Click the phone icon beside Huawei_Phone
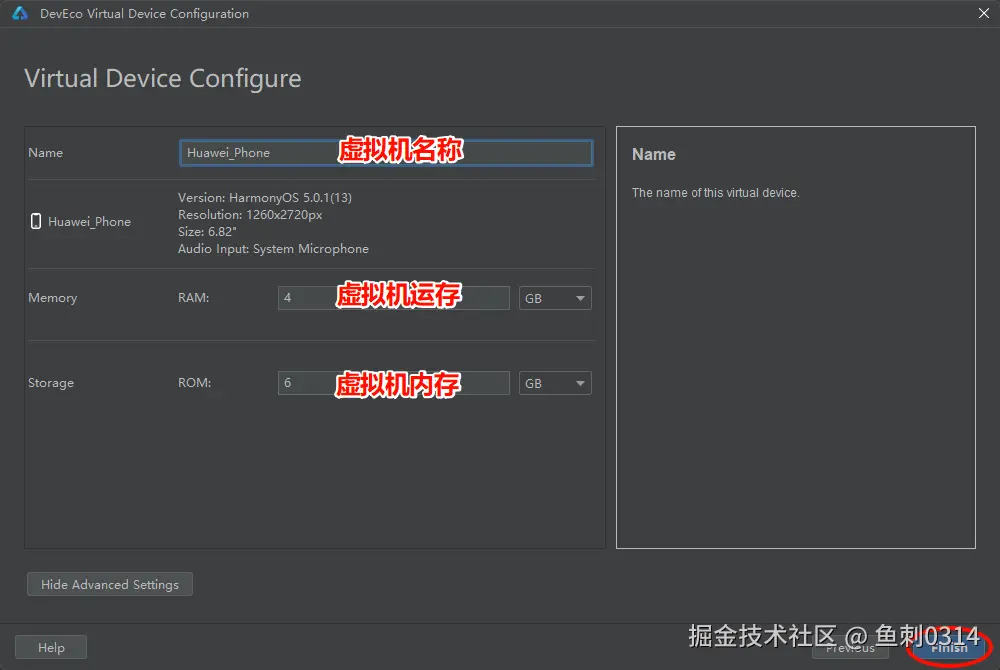The height and width of the screenshot is (670, 1000). coord(36,221)
